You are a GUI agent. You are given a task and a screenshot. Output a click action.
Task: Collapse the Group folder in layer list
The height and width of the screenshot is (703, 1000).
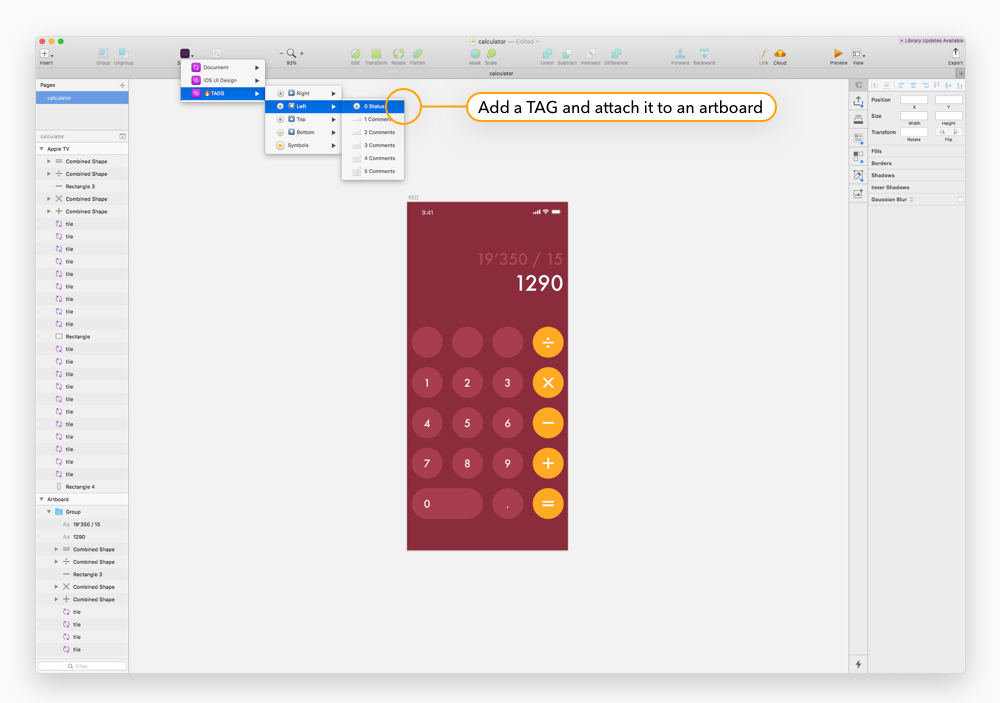click(49, 512)
